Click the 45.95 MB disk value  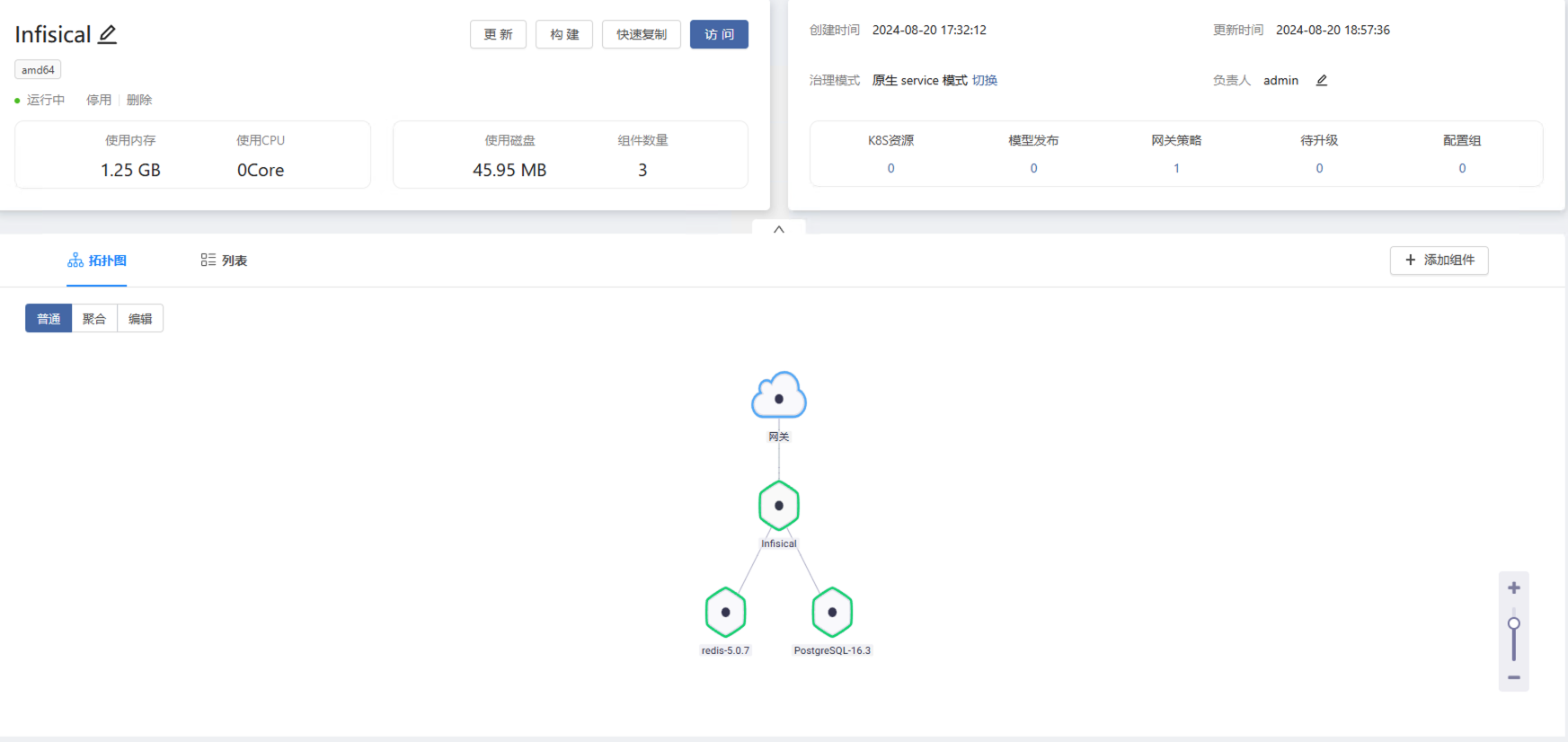coord(509,170)
